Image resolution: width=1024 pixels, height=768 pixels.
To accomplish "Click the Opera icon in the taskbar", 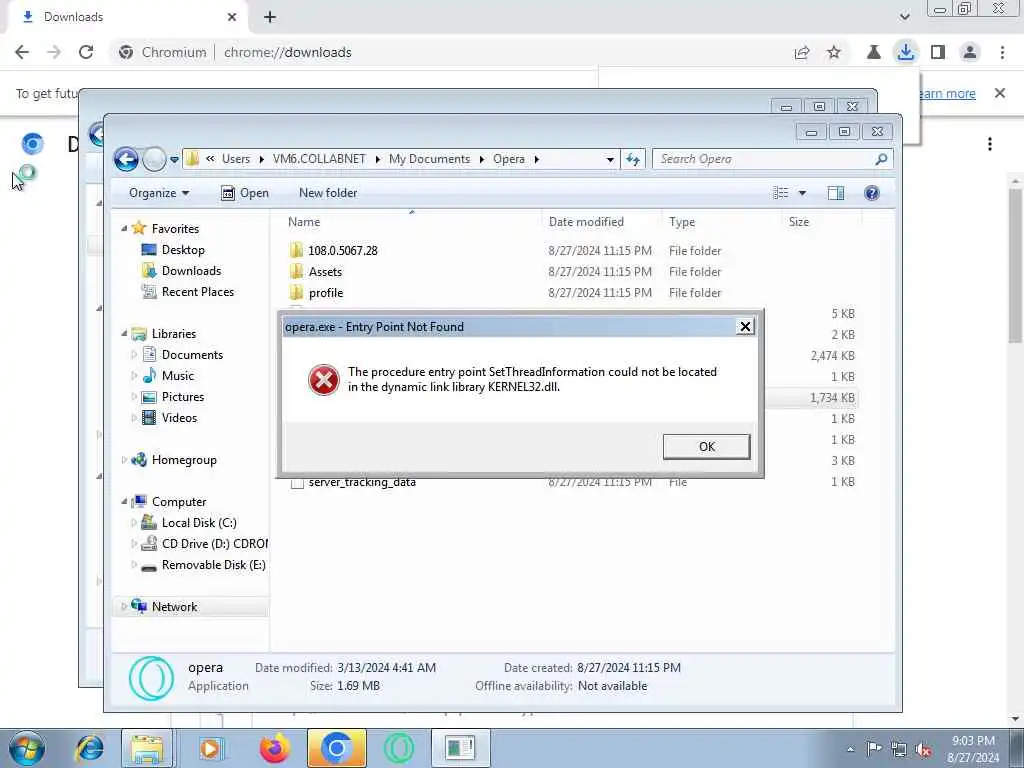I will pyautogui.click(x=398, y=748).
